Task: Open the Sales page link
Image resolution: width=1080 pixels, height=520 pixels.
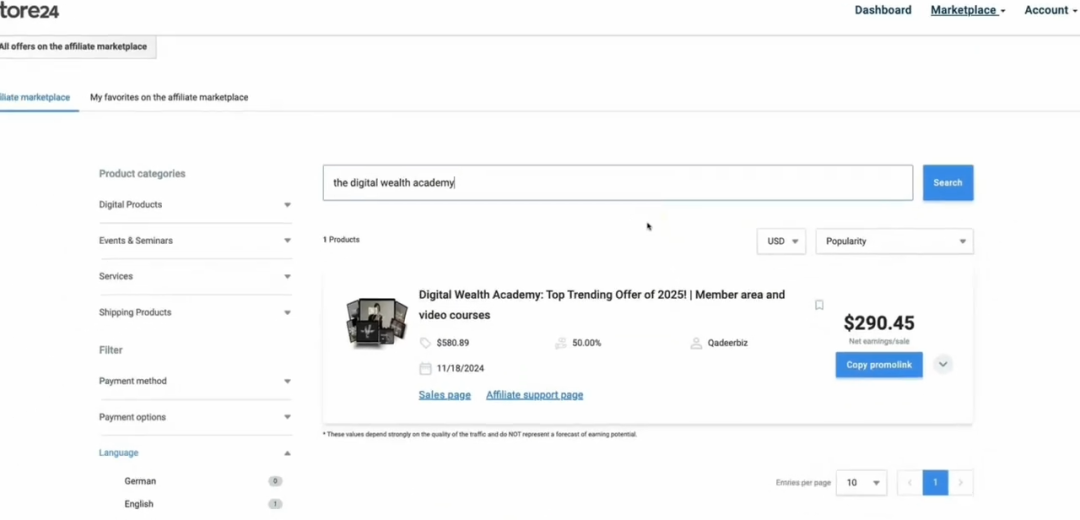Action: [x=444, y=395]
